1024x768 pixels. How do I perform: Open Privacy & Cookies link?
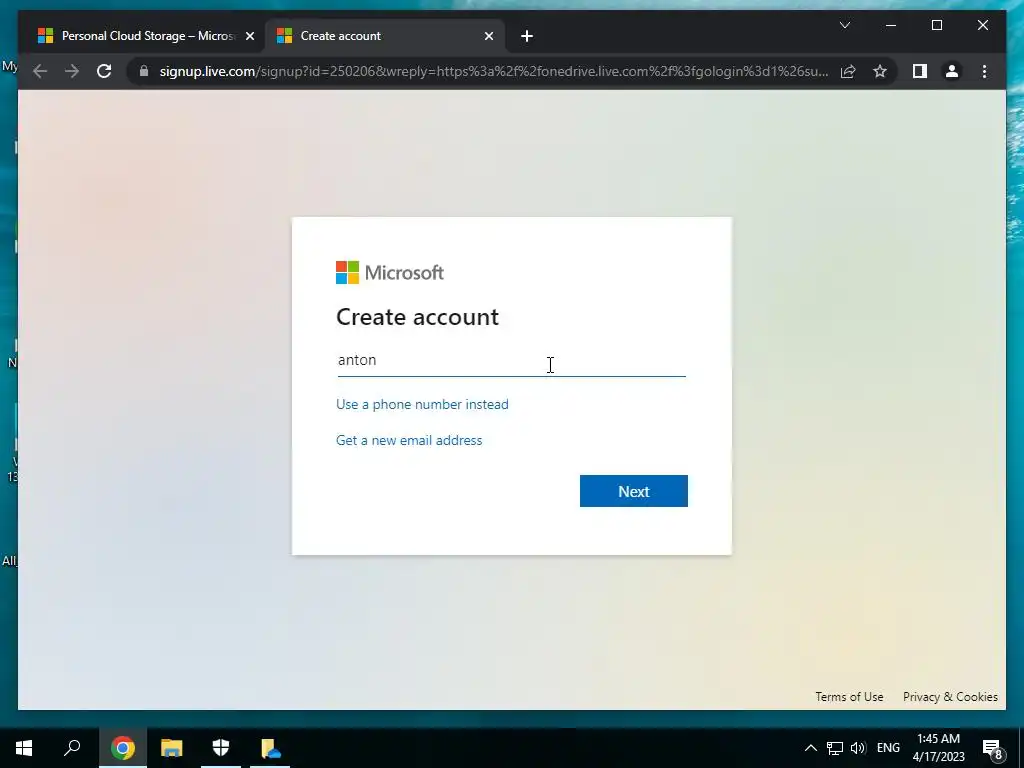950,697
